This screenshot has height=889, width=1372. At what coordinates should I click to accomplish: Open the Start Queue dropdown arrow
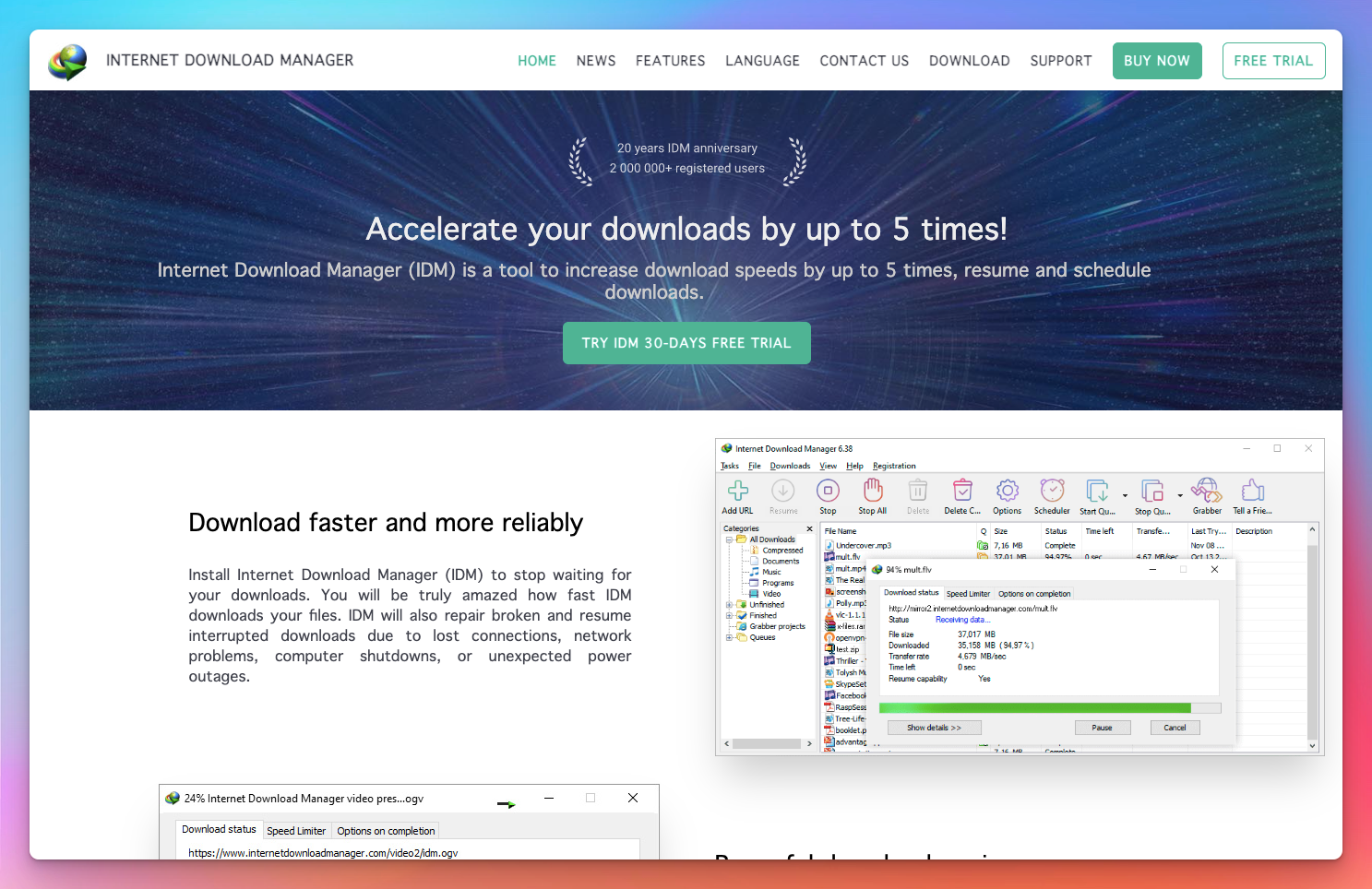pos(1125,495)
